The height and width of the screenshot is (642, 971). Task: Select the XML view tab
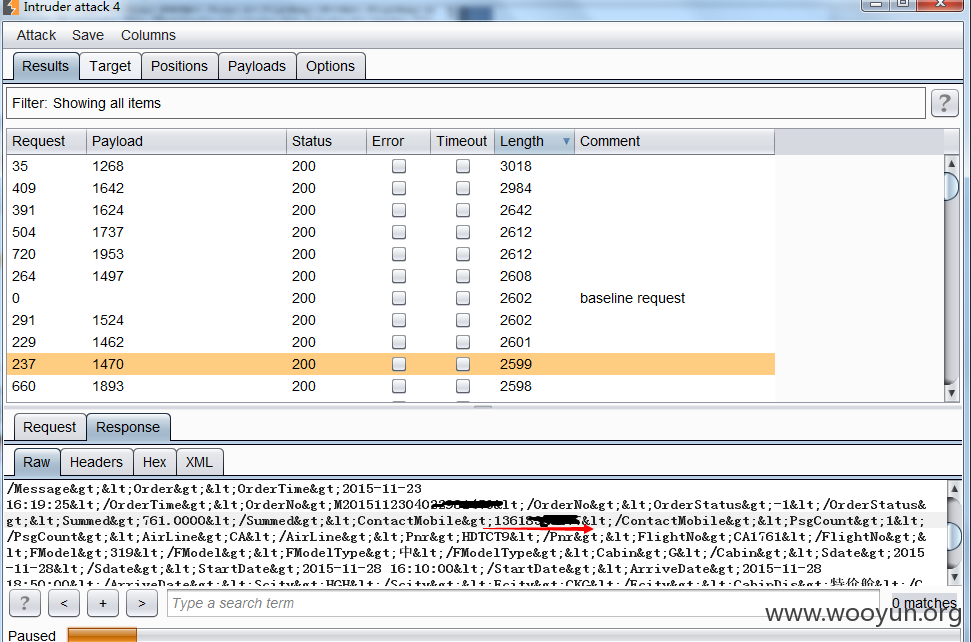click(199, 462)
